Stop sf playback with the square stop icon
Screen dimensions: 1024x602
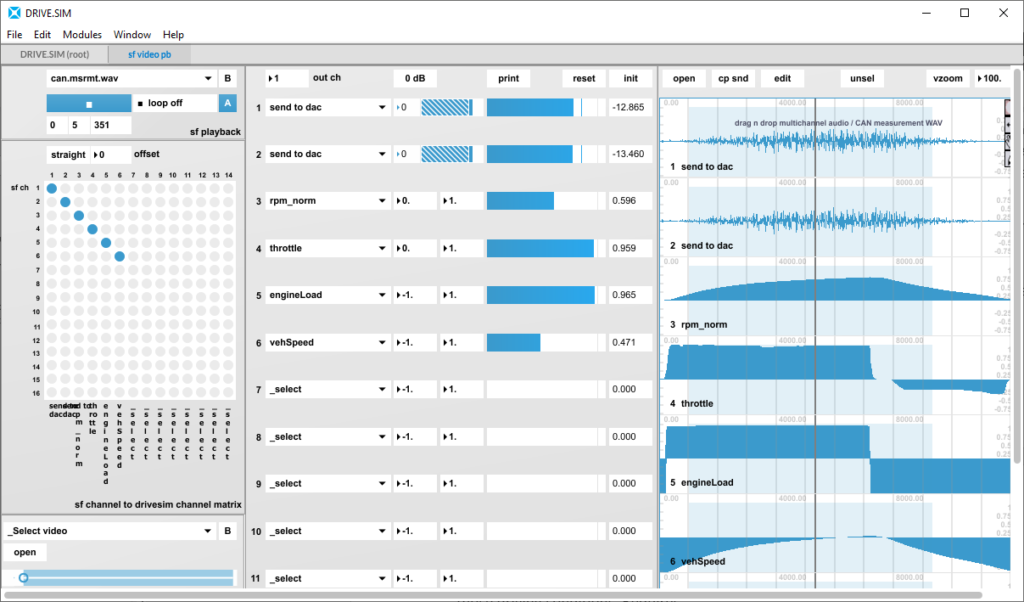tap(88, 102)
